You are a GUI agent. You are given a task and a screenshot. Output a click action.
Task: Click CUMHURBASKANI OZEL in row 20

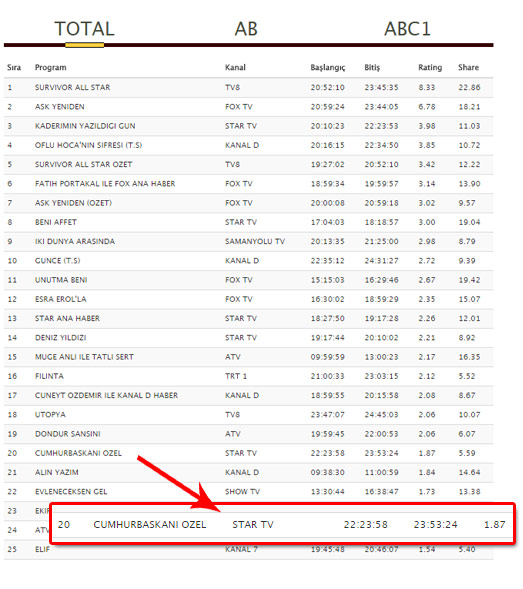(78, 453)
